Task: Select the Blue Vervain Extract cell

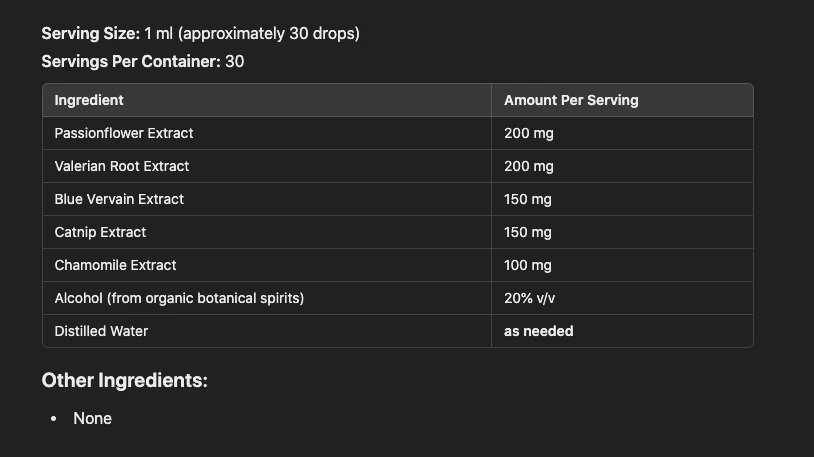Action: (119, 199)
